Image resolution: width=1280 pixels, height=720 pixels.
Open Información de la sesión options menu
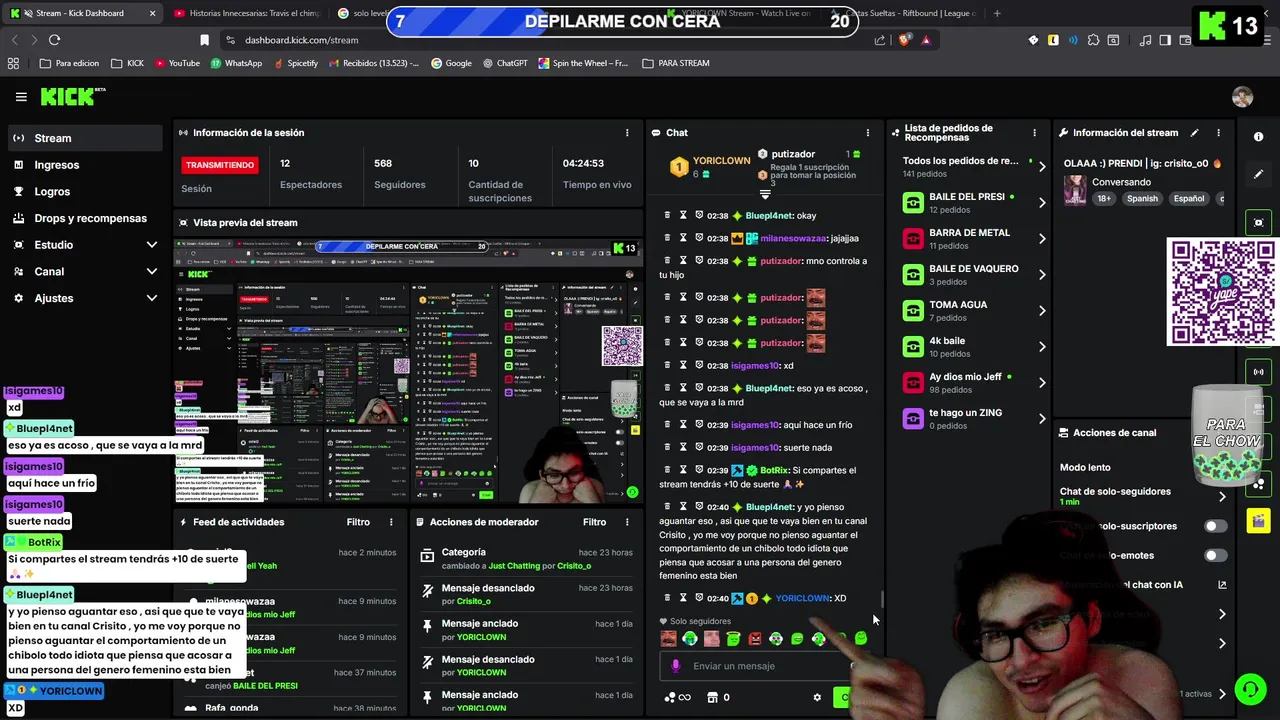627,132
